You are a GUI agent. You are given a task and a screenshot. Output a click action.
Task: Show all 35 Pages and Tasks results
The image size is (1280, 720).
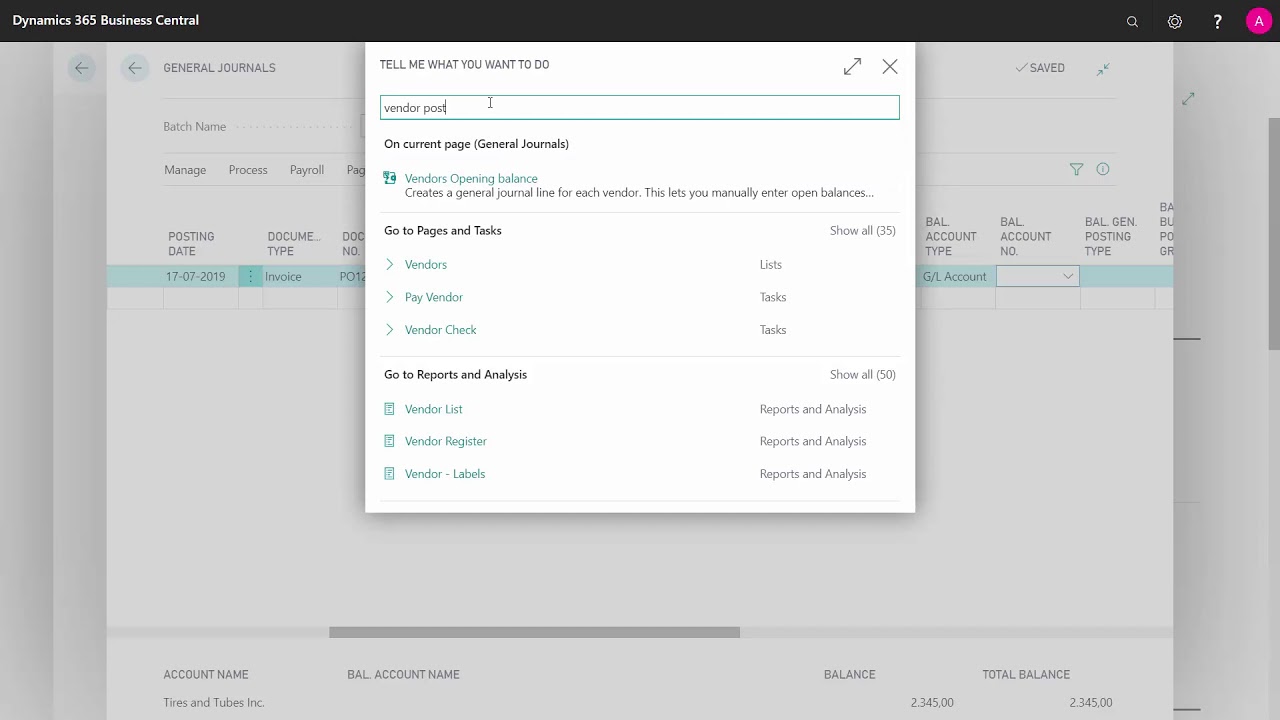coord(862,230)
